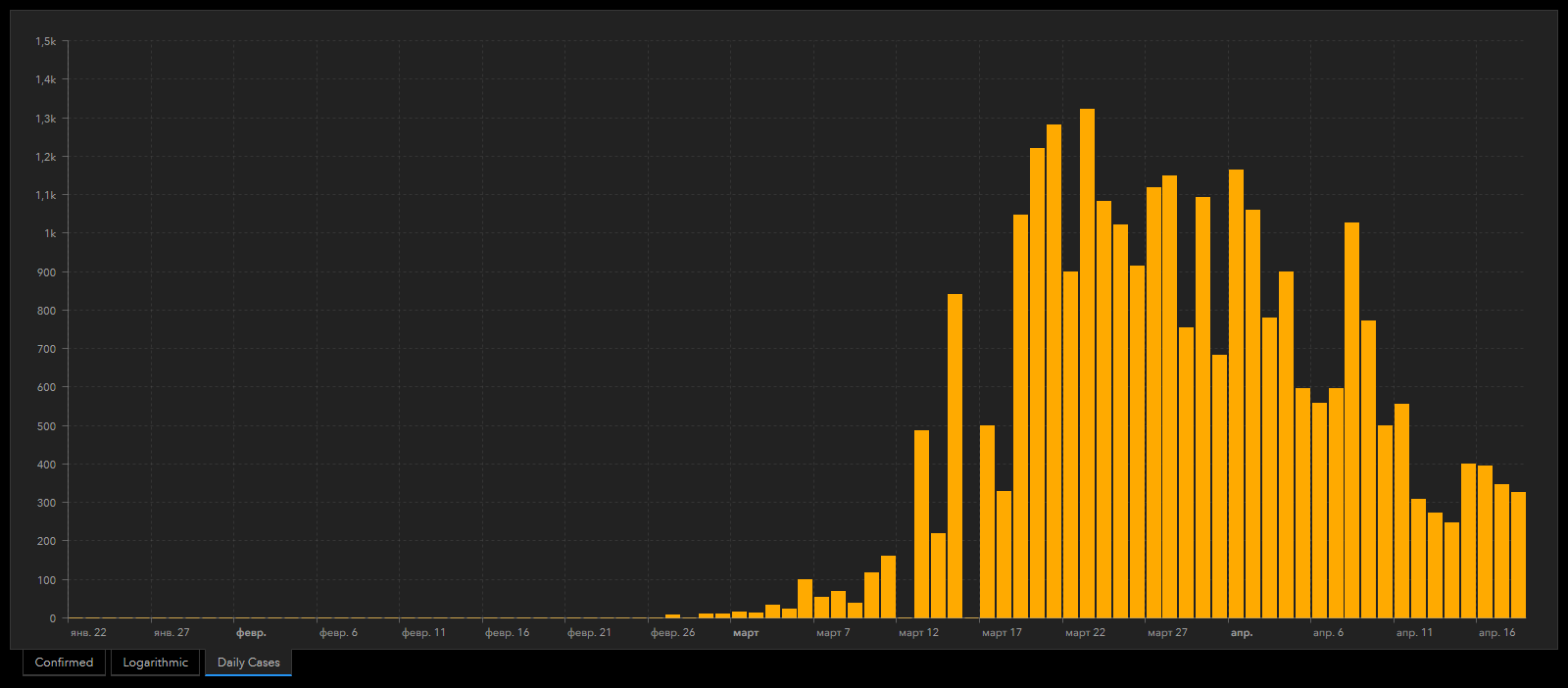This screenshot has width=1568, height=688.
Task: Click the 0 y-axis label
Action: 53,618
